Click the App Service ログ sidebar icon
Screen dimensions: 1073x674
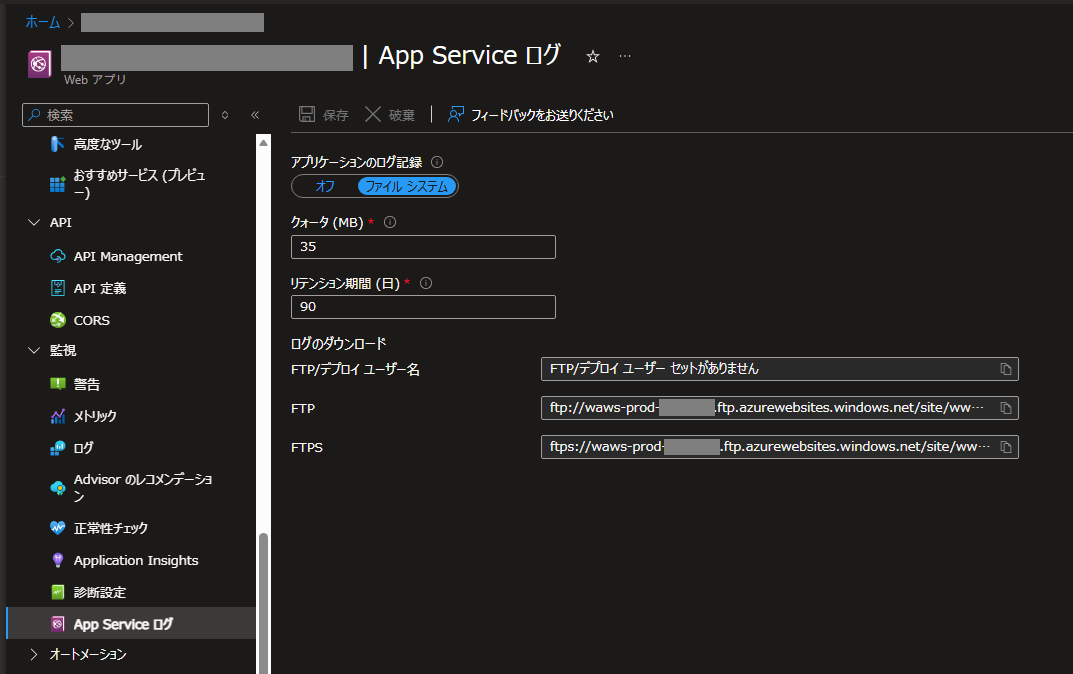point(57,624)
